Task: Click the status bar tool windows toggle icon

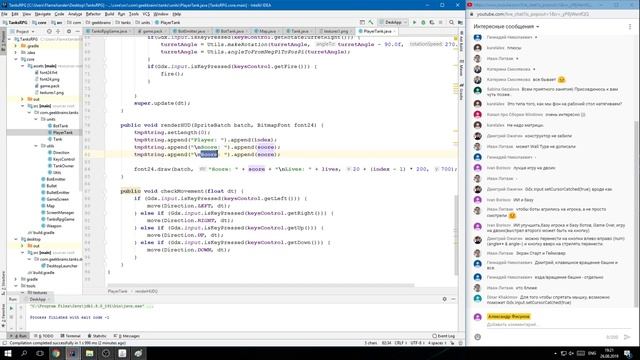Action: [4, 343]
